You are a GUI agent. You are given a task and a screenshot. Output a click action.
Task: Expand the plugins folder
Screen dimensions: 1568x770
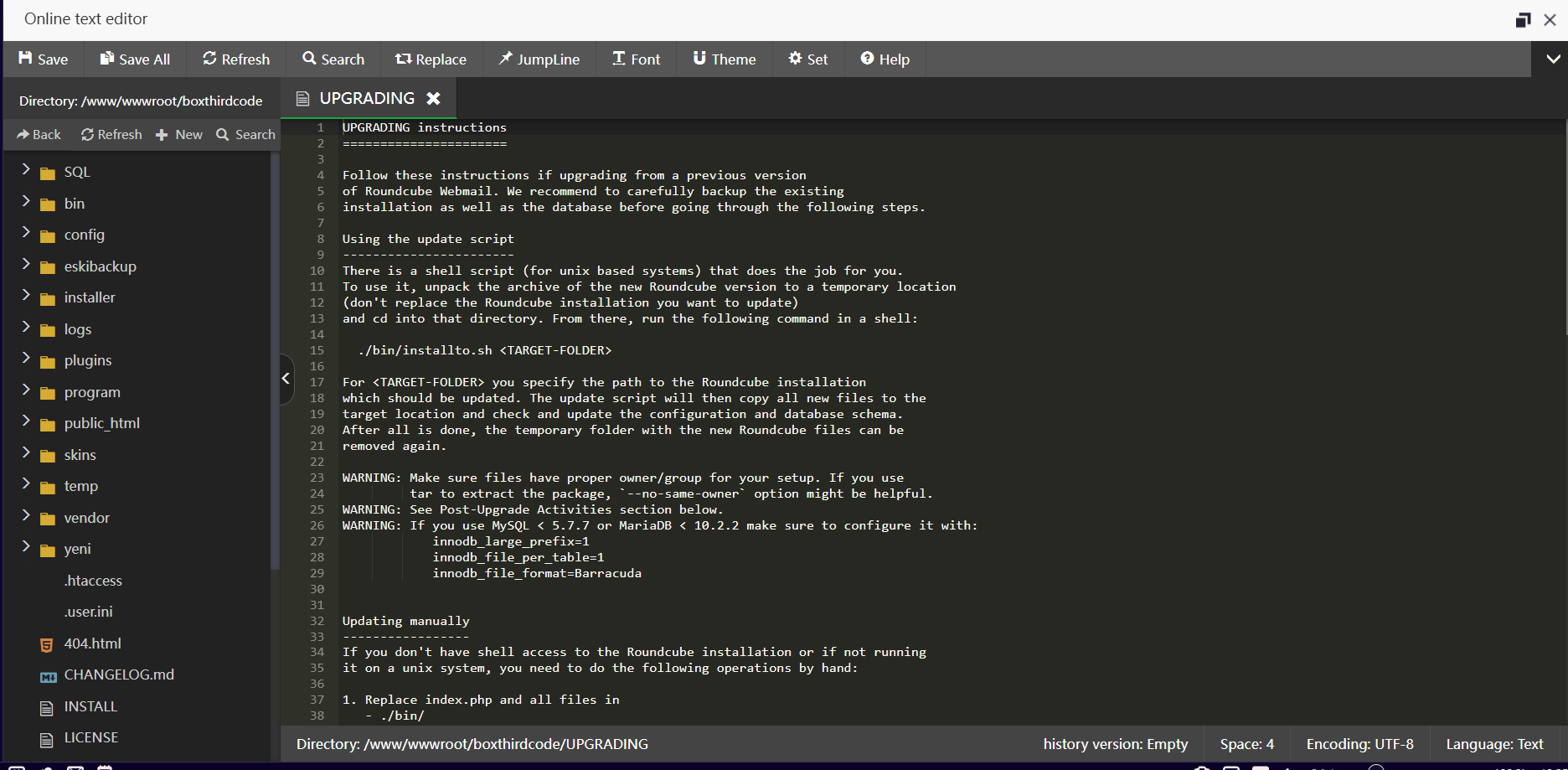click(x=26, y=359)
